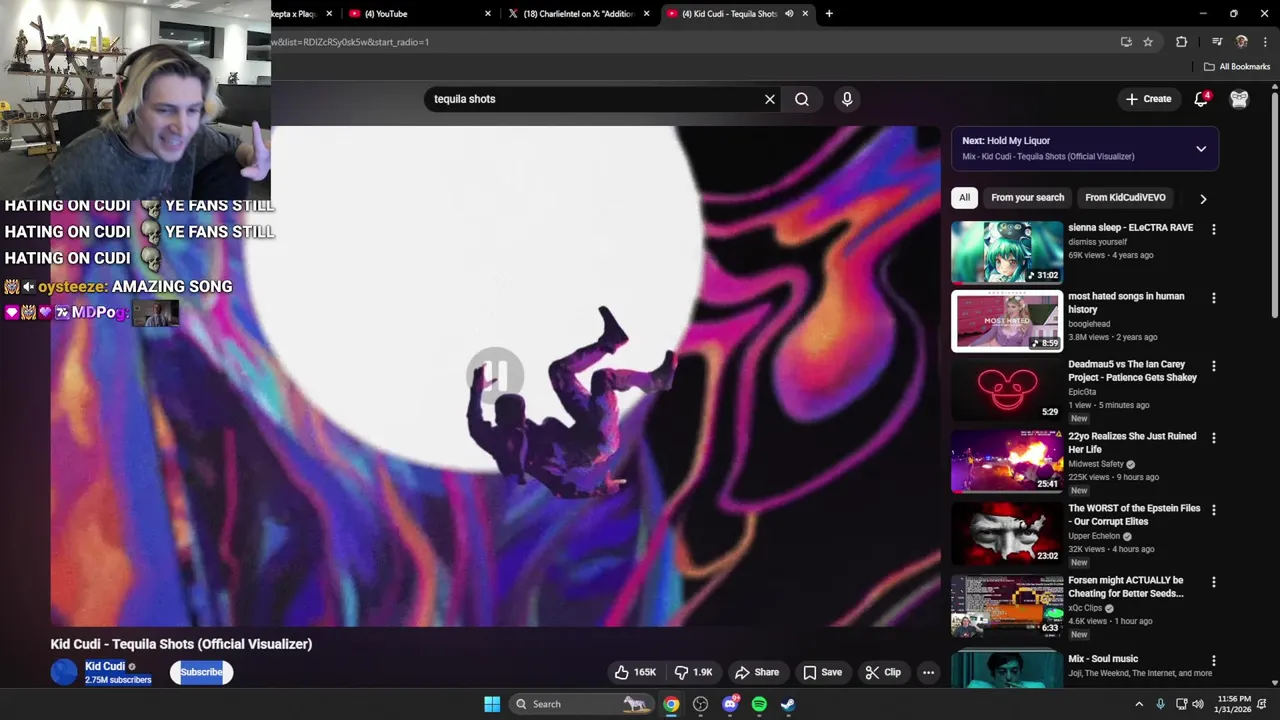The image size is (1280, 720).
Task: Toggle the microphone tray icon
Action: pos(1160,704)
